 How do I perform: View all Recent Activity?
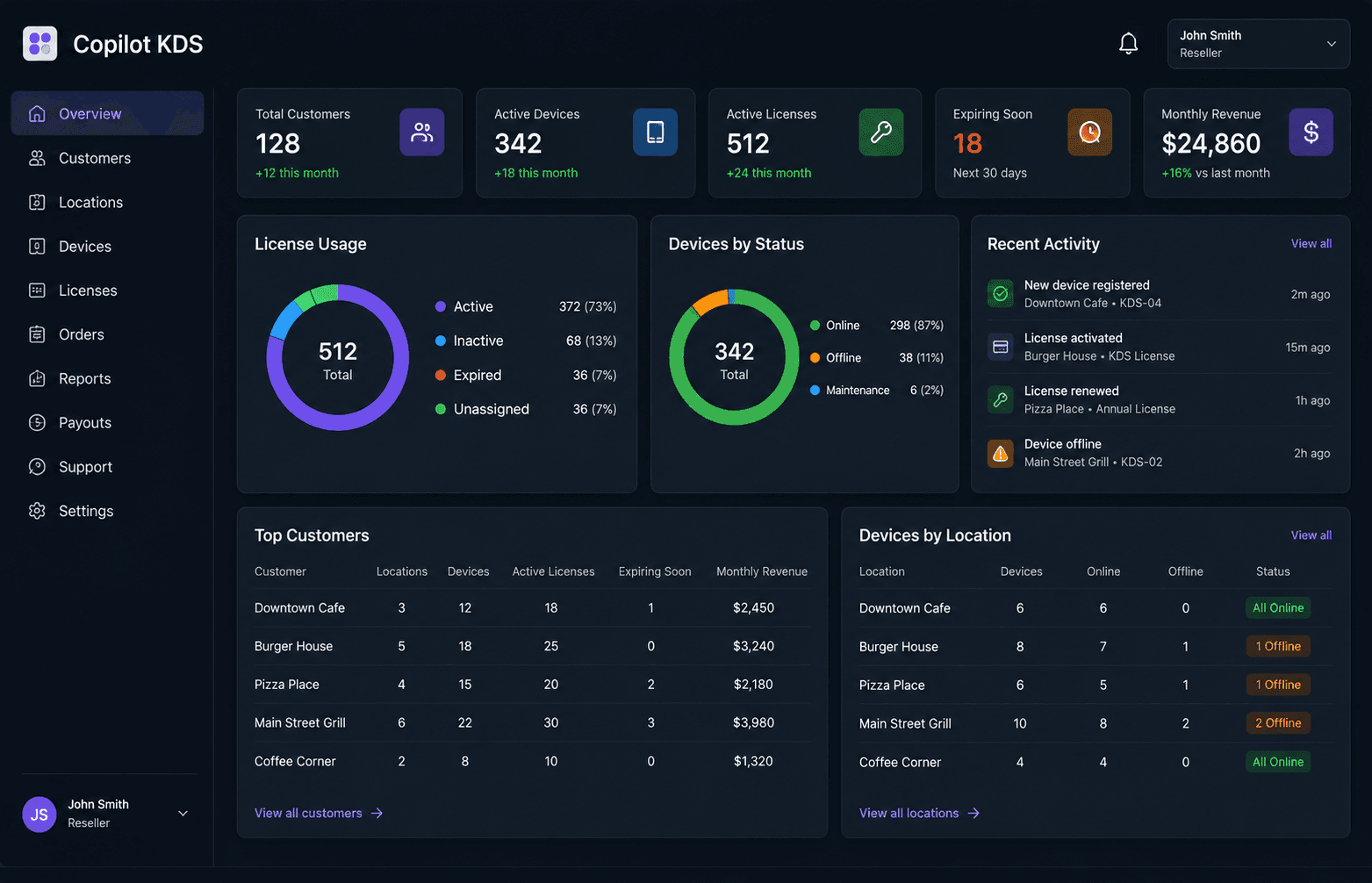point(1311,243)
